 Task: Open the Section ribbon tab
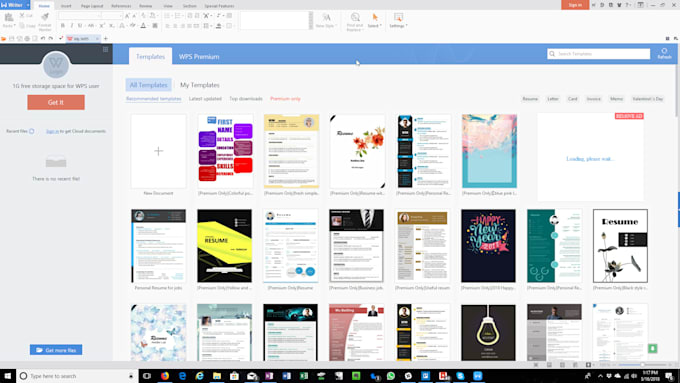click(189, 6)
